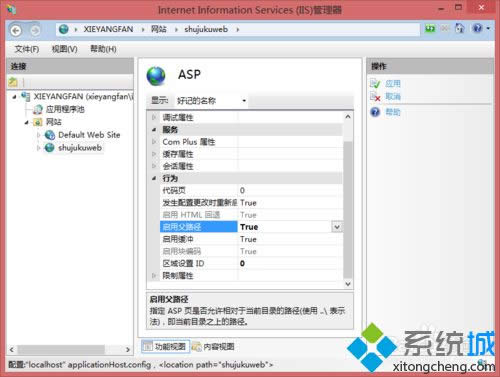Click the 取消 (Cancel) action
500x377 pixels.
(393, 97)
